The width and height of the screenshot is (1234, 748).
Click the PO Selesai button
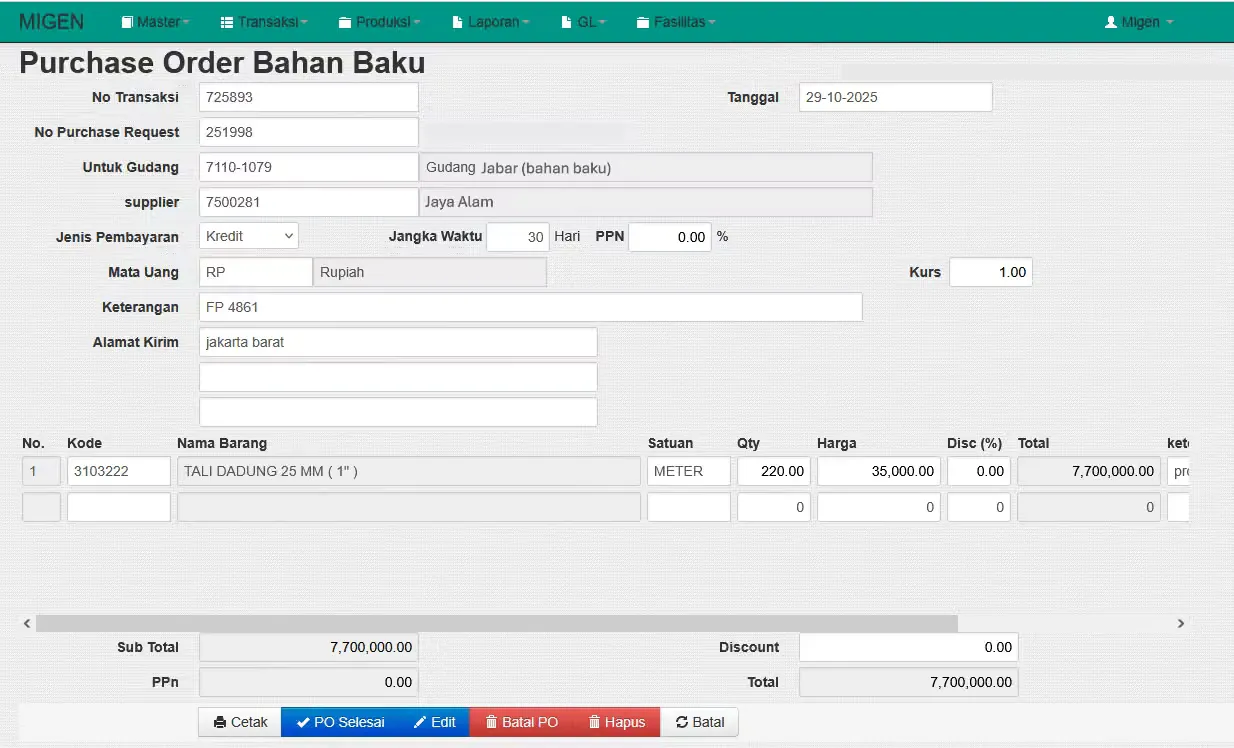coord(341,722)
